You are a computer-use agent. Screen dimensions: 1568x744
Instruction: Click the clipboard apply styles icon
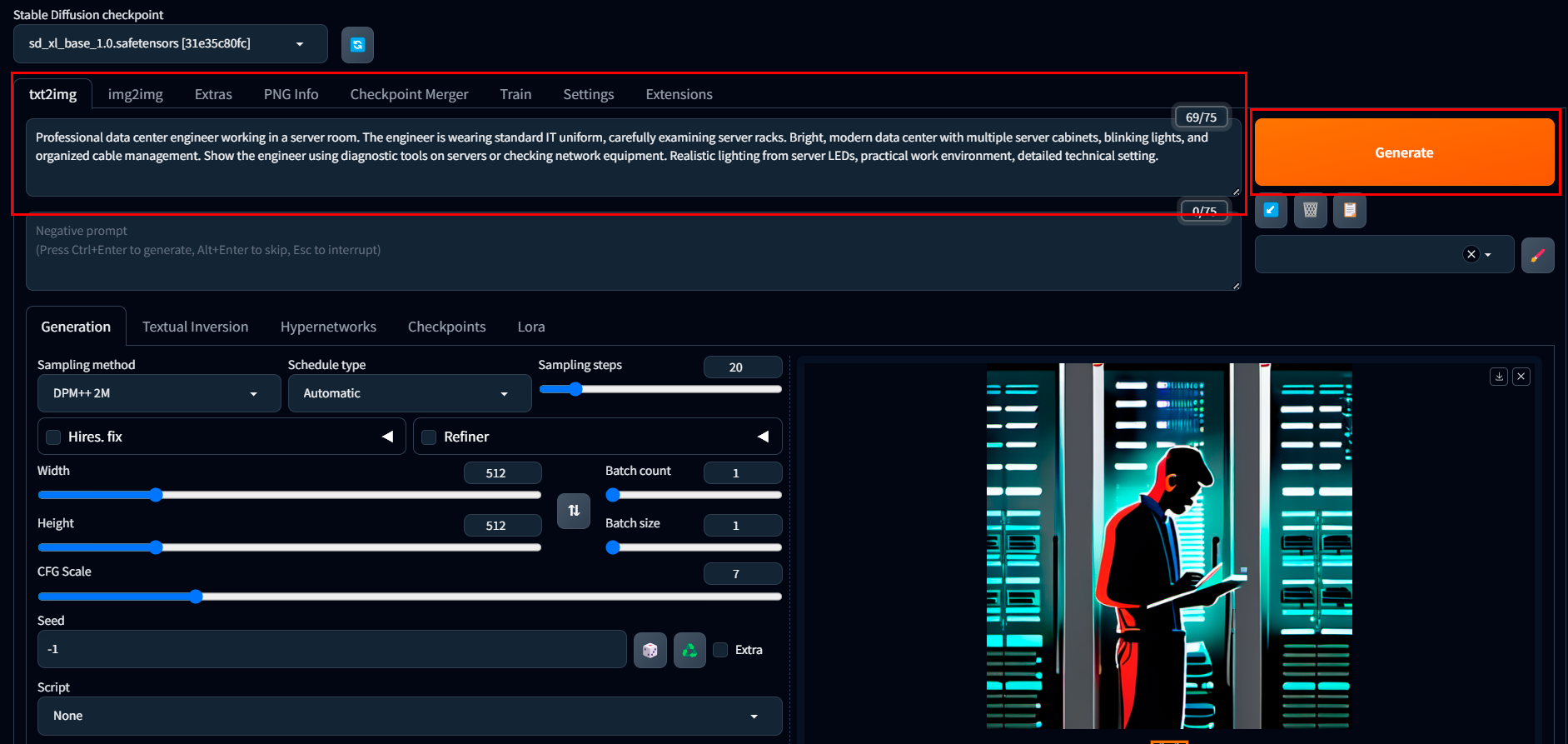(x=1349, y=210)
